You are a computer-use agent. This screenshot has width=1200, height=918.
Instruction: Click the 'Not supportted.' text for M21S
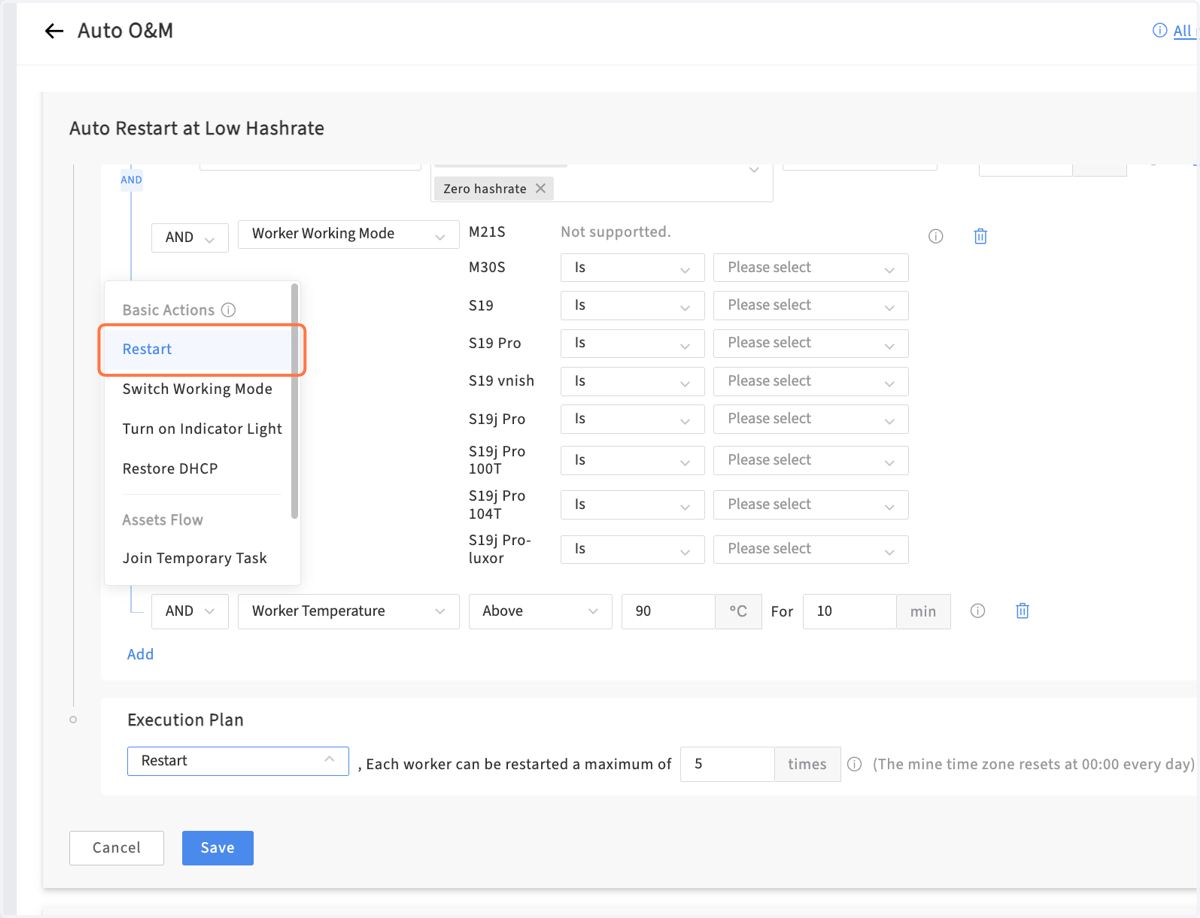click(x=615, y=232)
